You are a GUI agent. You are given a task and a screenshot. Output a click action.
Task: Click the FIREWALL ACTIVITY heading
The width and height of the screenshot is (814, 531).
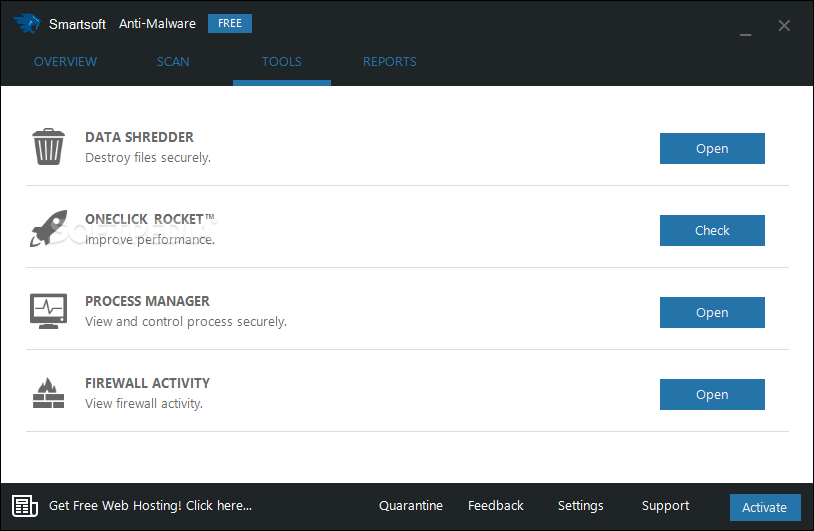147,383
